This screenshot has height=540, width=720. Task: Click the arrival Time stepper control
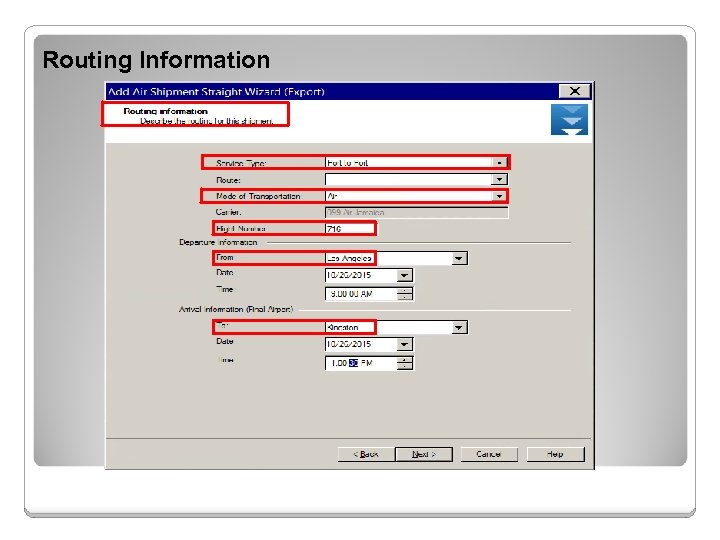(405, 363)
